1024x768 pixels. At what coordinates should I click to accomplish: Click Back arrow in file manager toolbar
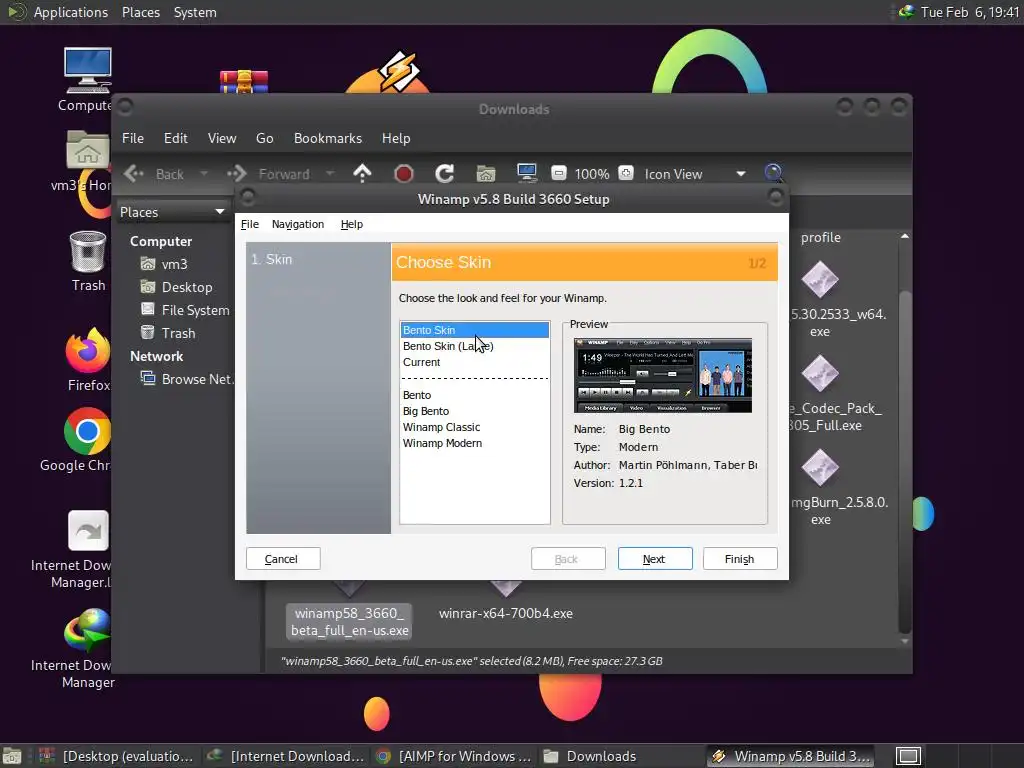[x=154, y=174]
